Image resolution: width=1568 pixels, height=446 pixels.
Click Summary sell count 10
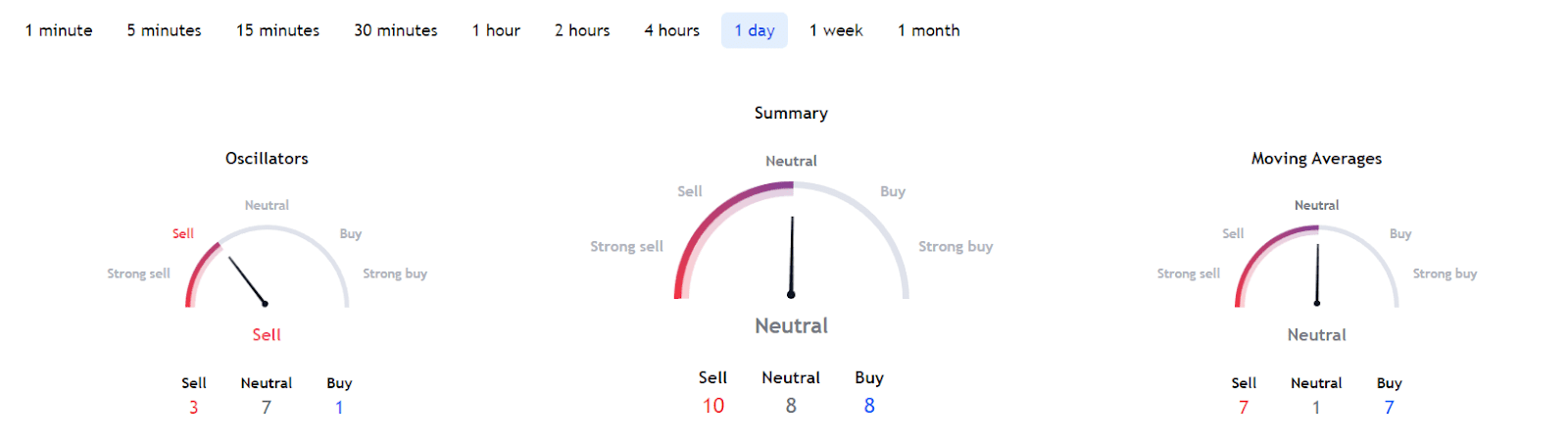click(x=713, y=406)
